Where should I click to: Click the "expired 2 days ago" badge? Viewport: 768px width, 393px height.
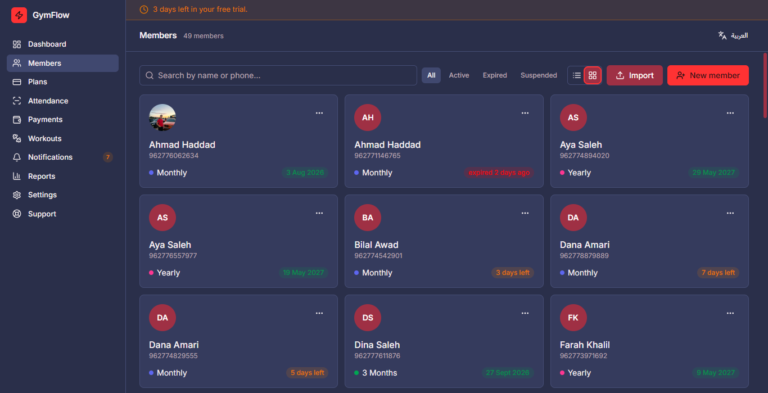point(499,172)
